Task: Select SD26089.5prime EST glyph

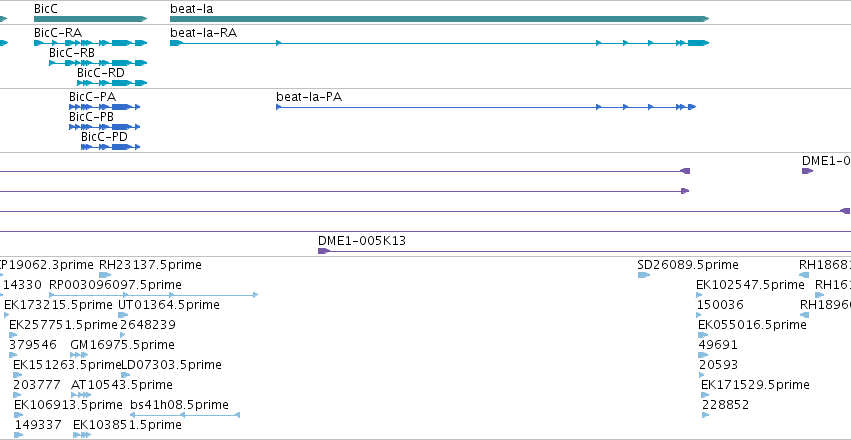Action: 644,275
